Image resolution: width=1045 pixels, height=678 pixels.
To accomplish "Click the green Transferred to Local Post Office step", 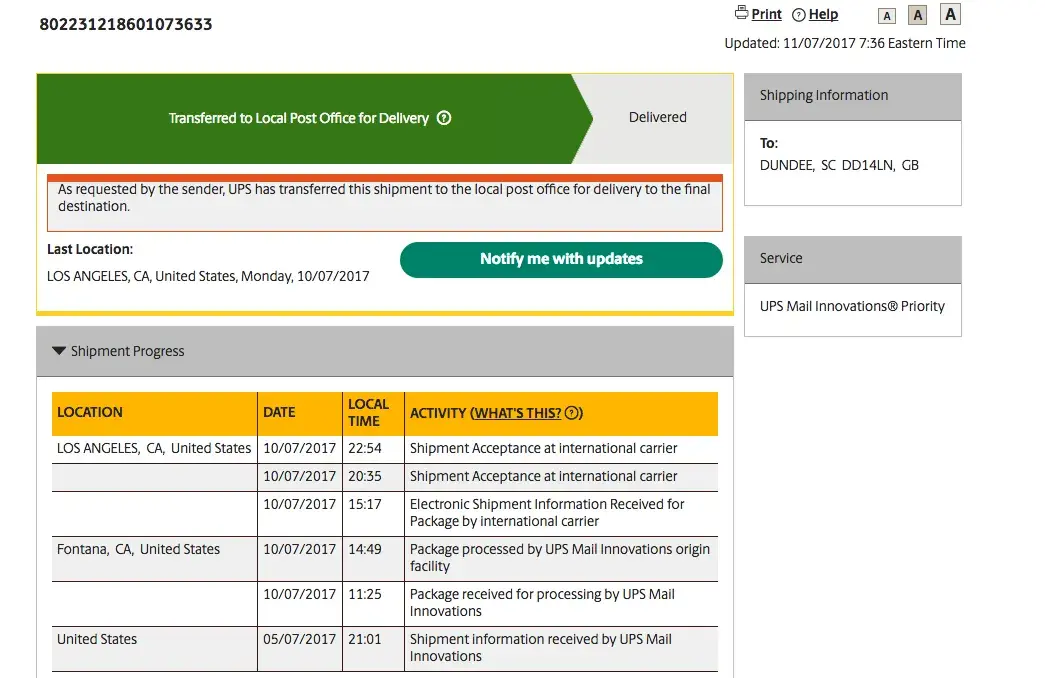I will [298, 118].
